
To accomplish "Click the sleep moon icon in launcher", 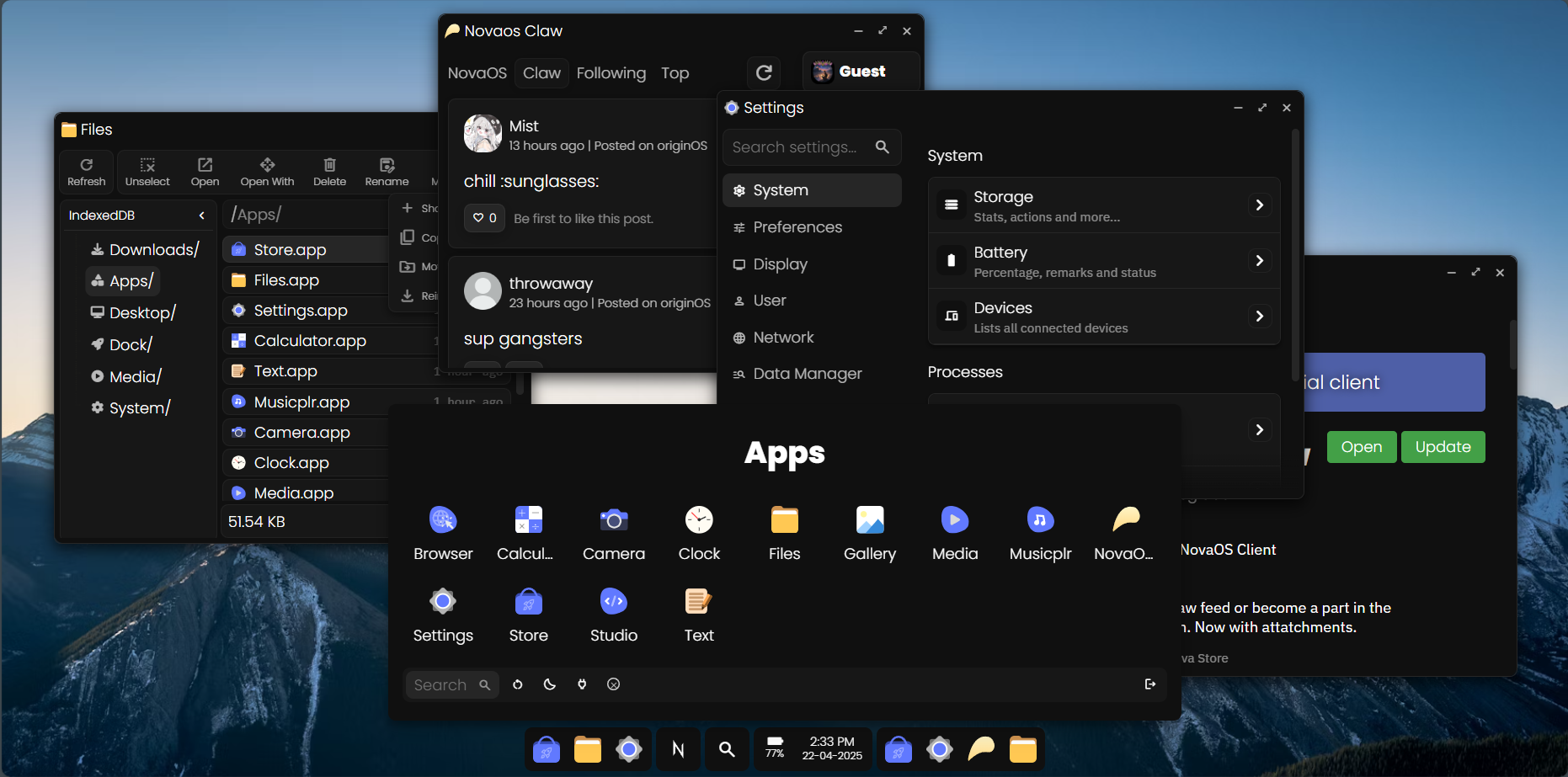I will point(550,684).
